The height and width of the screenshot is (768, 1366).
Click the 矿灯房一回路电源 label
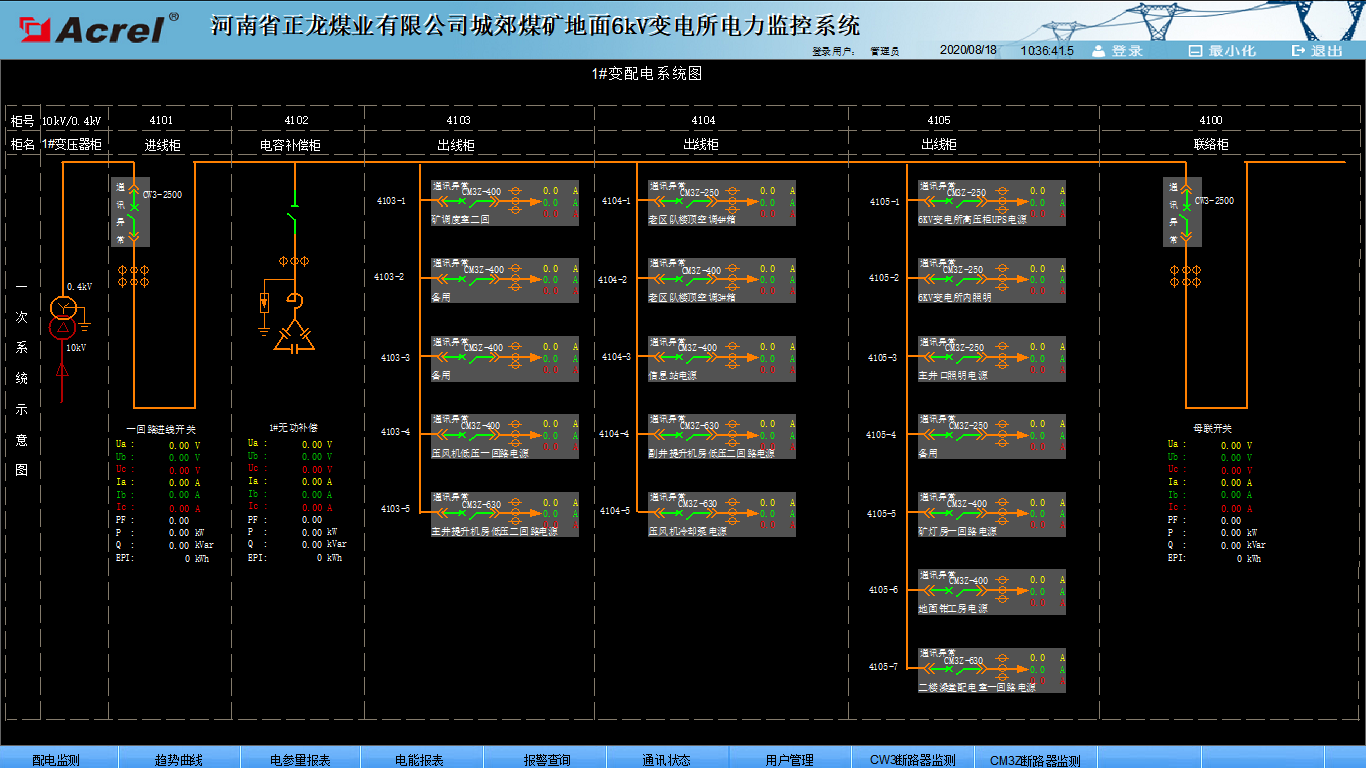tap(957, 532)
